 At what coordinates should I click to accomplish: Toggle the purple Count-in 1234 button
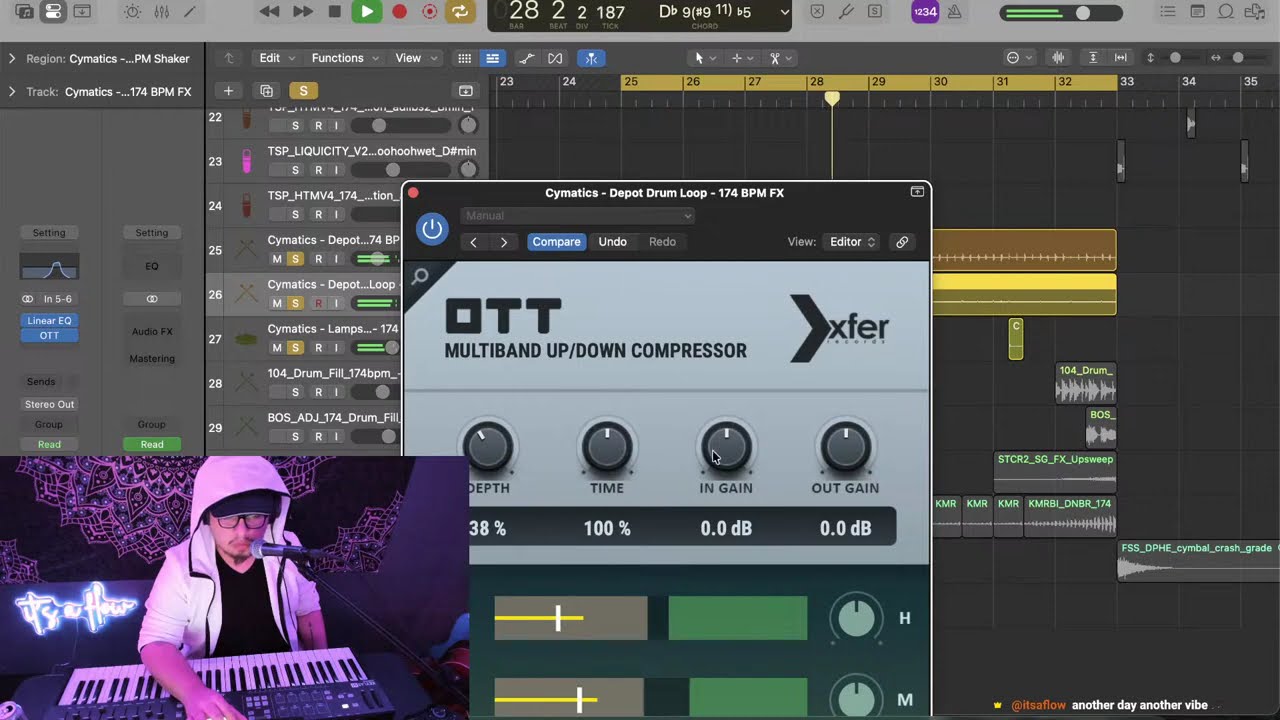925,12
